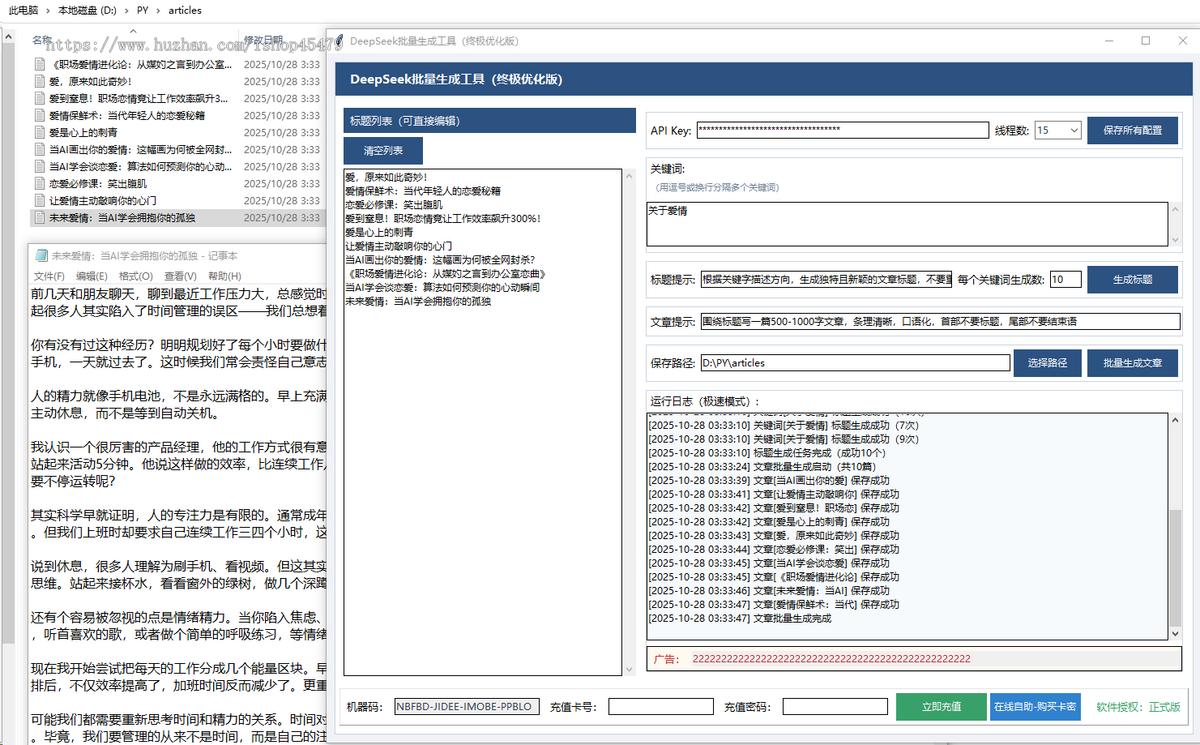Viewport: 1200px width, 745px height.
Task: Click 在线自助-购买卡密 button
Action: tap(1036, 706)
